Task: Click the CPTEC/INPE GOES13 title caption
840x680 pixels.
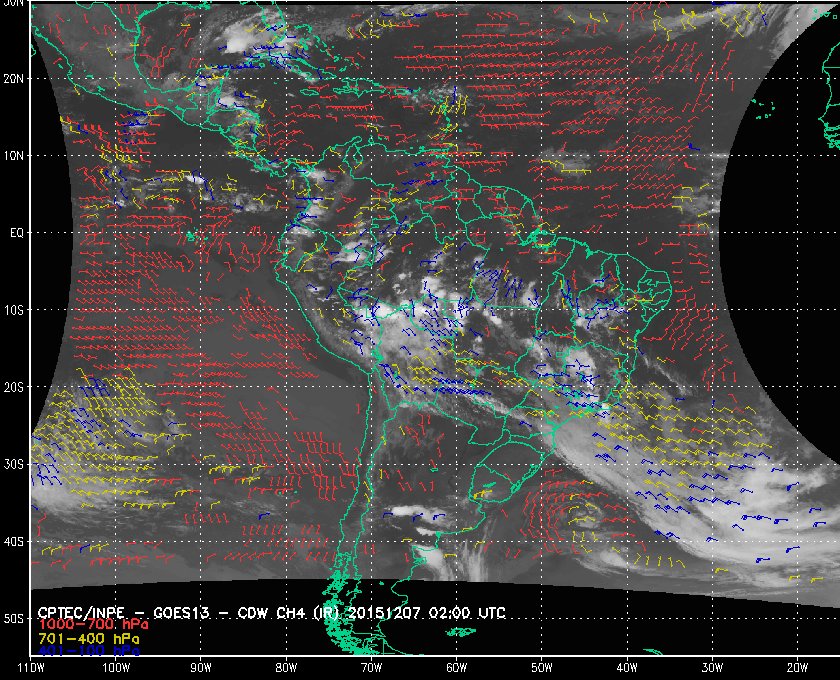Action: [x=271, y=613]
